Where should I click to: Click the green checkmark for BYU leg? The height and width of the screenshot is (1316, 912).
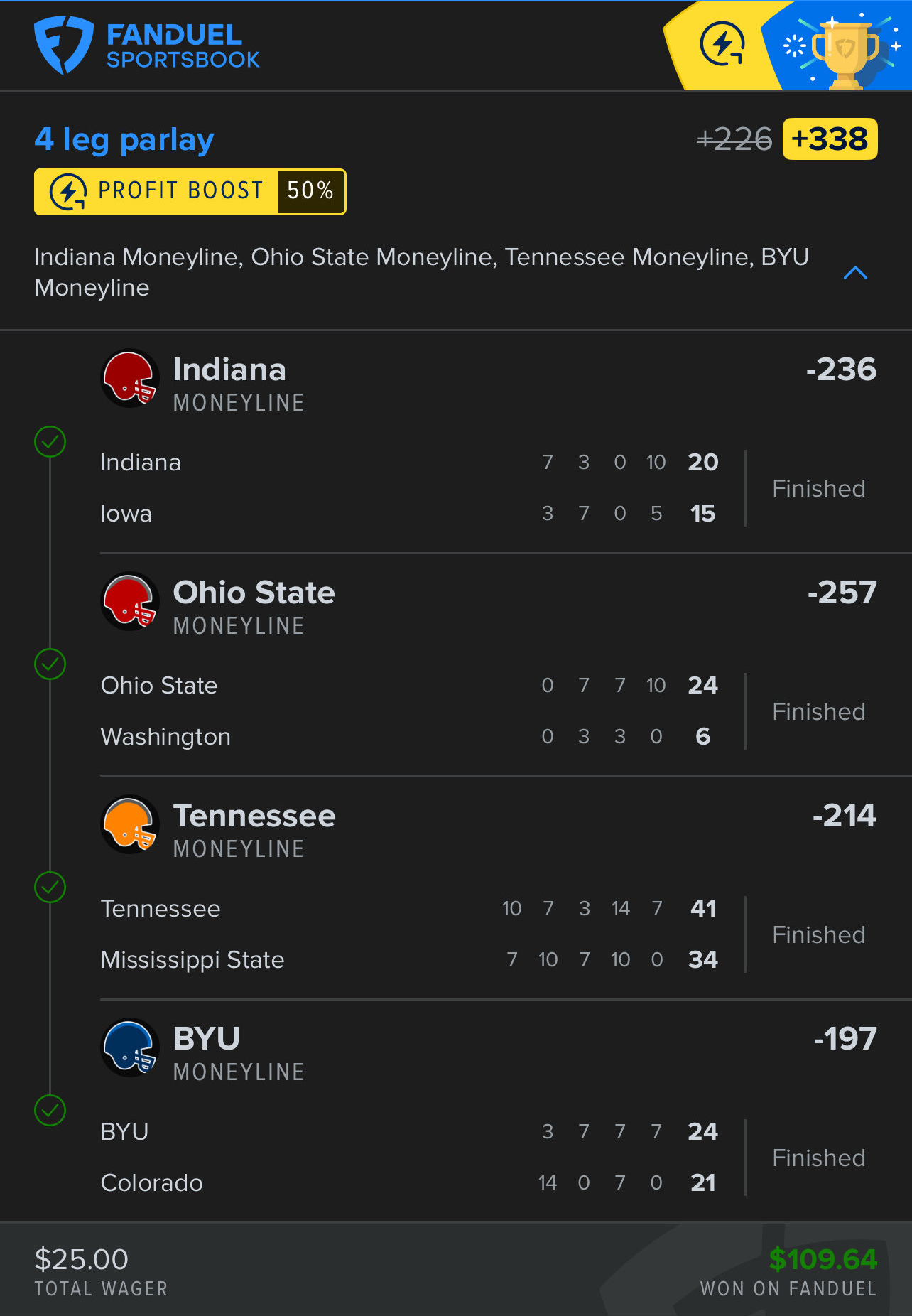50,1111
